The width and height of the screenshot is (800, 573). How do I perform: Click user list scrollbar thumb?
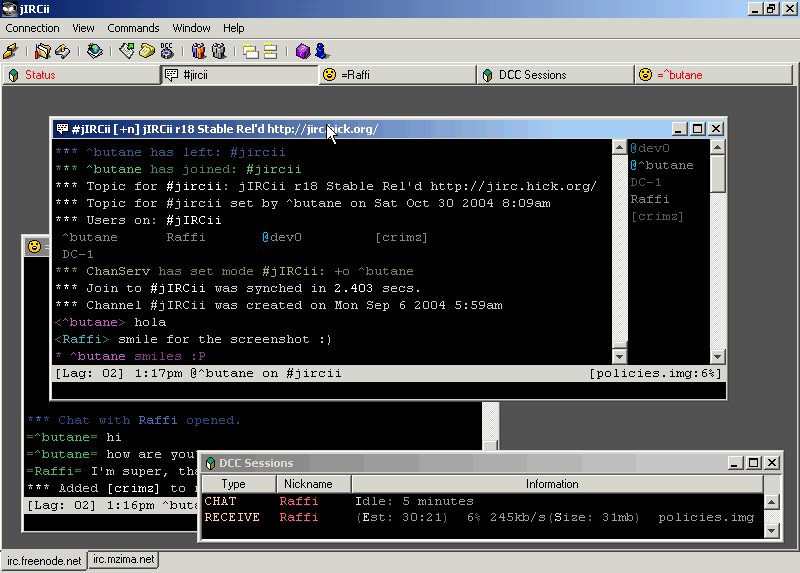717,174
